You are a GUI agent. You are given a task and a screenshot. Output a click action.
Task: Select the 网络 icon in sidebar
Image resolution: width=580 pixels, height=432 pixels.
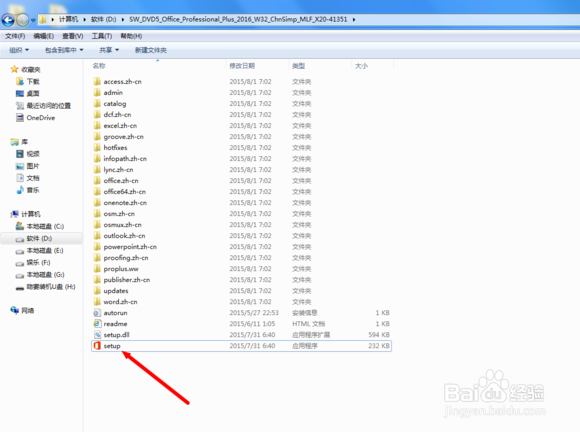coord(14,310)
